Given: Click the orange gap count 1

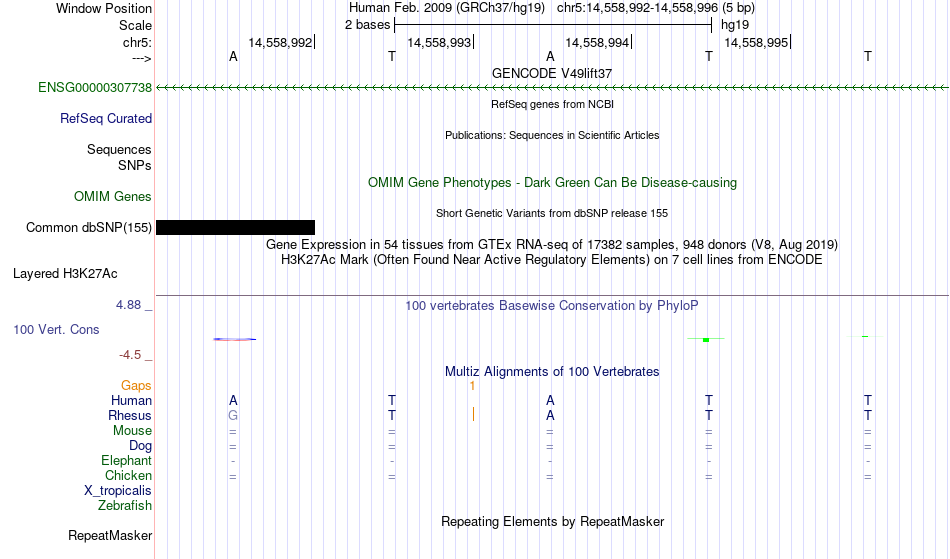Looking at the screenshot, I should tap(473, 386).
